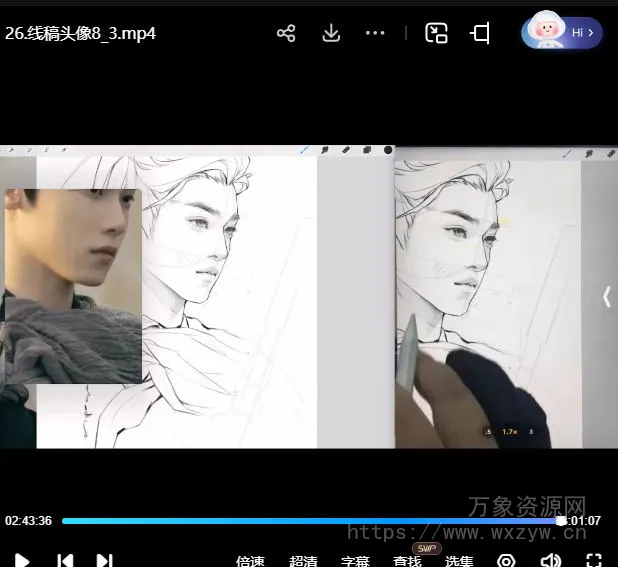Open the 字幕 subtitles menu
Screen dimensions: 618x567
pos(355,561)
